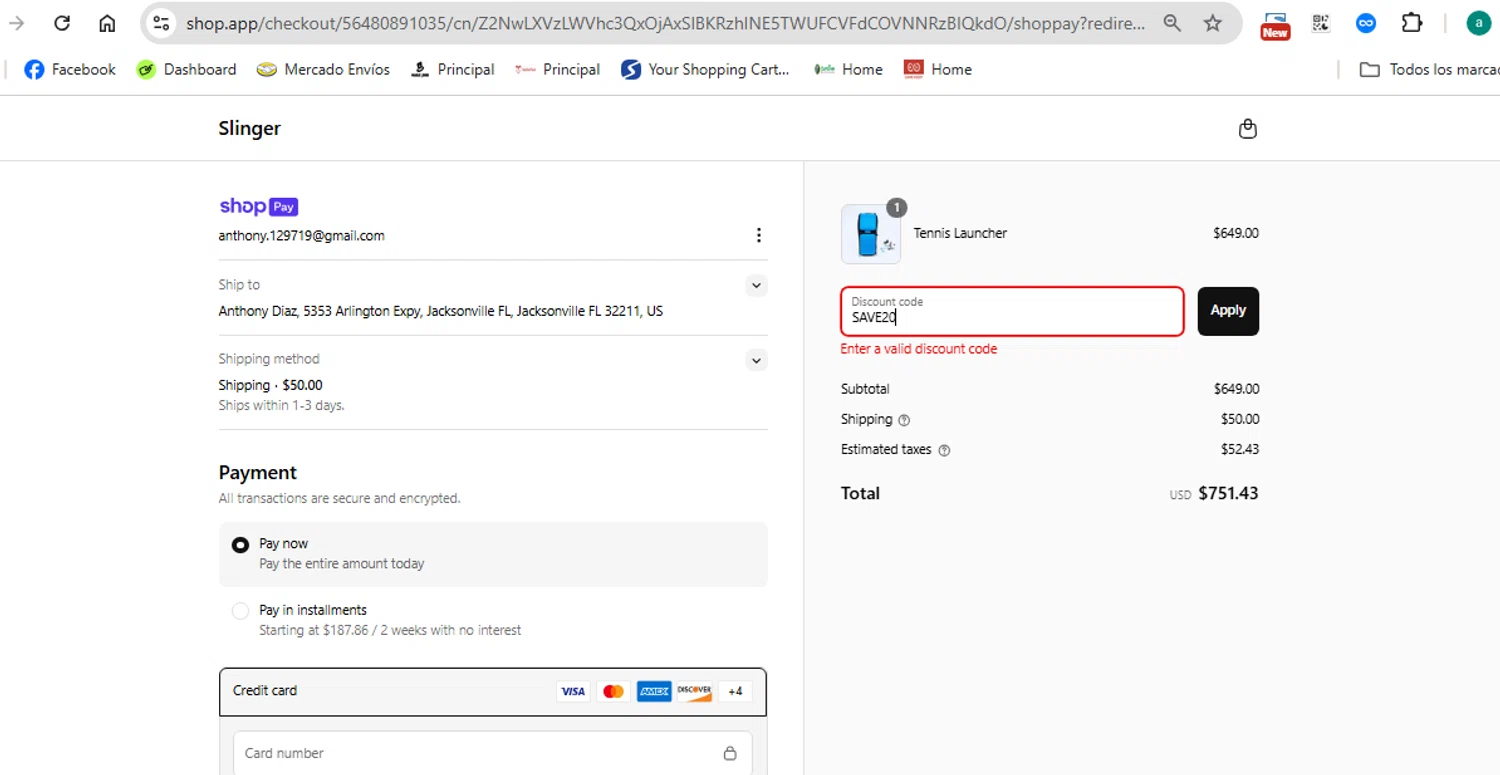Open the Facebook bookmark
This screenshot has width=1500, height=775.
(x=70, y=69)
